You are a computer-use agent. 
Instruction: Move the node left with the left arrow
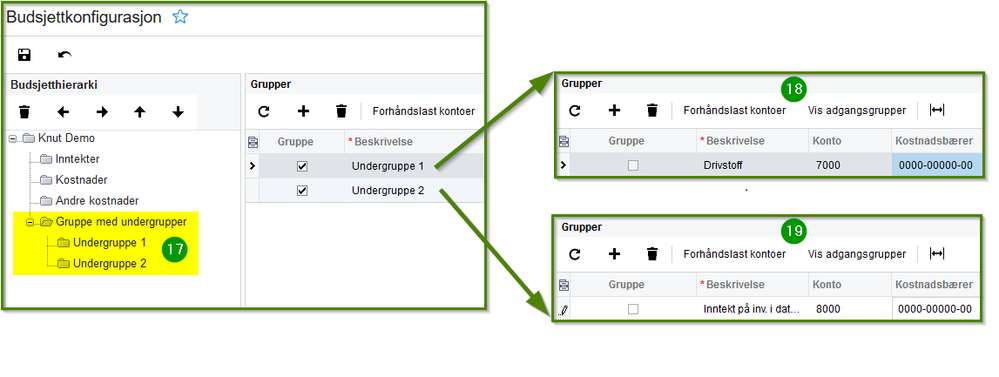point(63,113)
